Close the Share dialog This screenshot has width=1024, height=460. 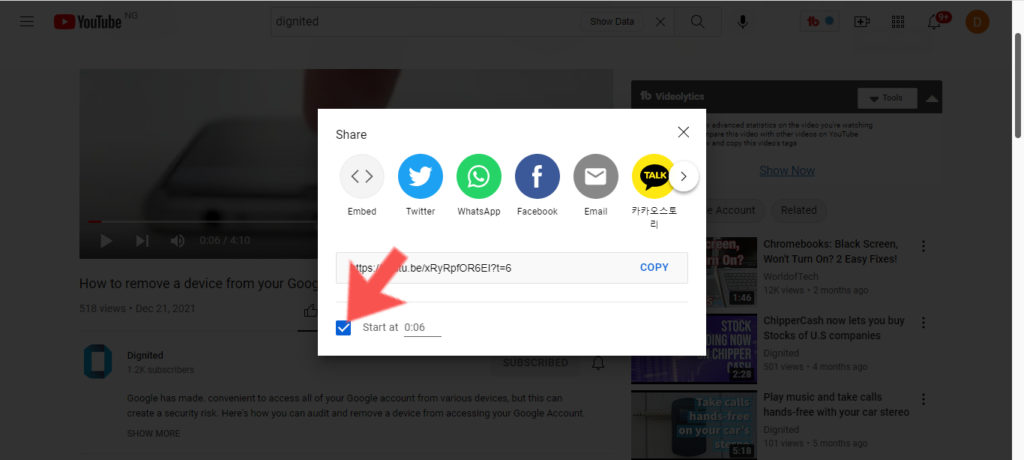click(683, 133)
